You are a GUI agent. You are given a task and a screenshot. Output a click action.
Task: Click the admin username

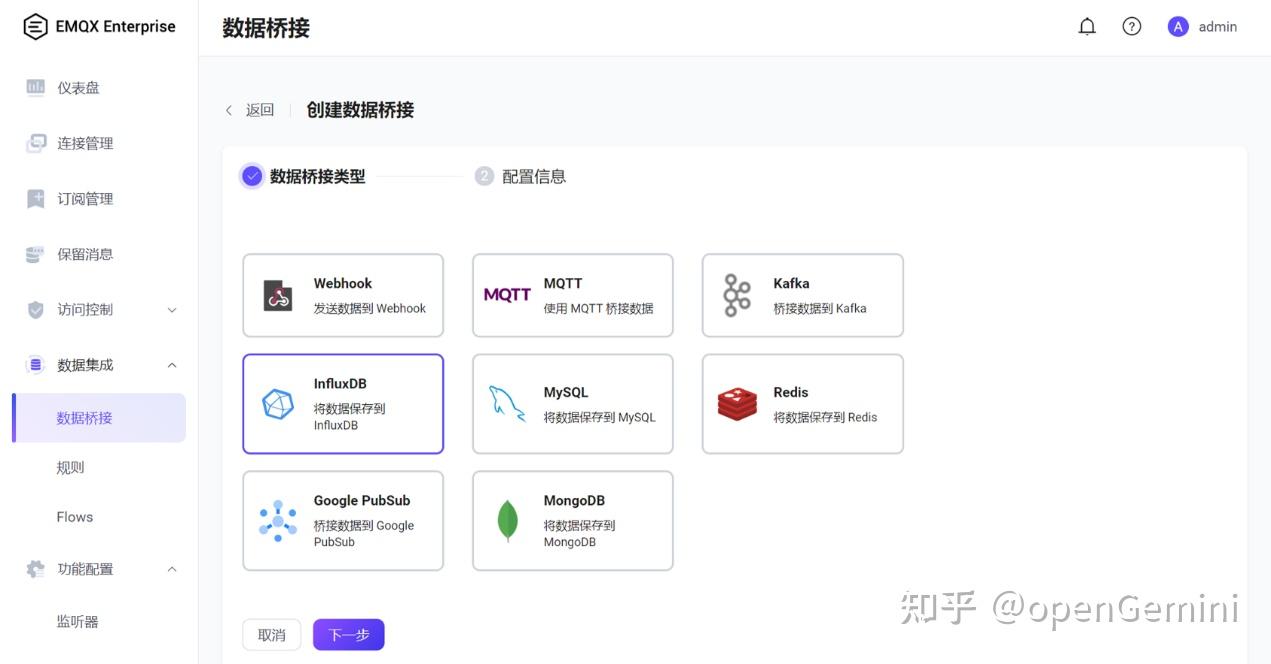pos(1218,27)
